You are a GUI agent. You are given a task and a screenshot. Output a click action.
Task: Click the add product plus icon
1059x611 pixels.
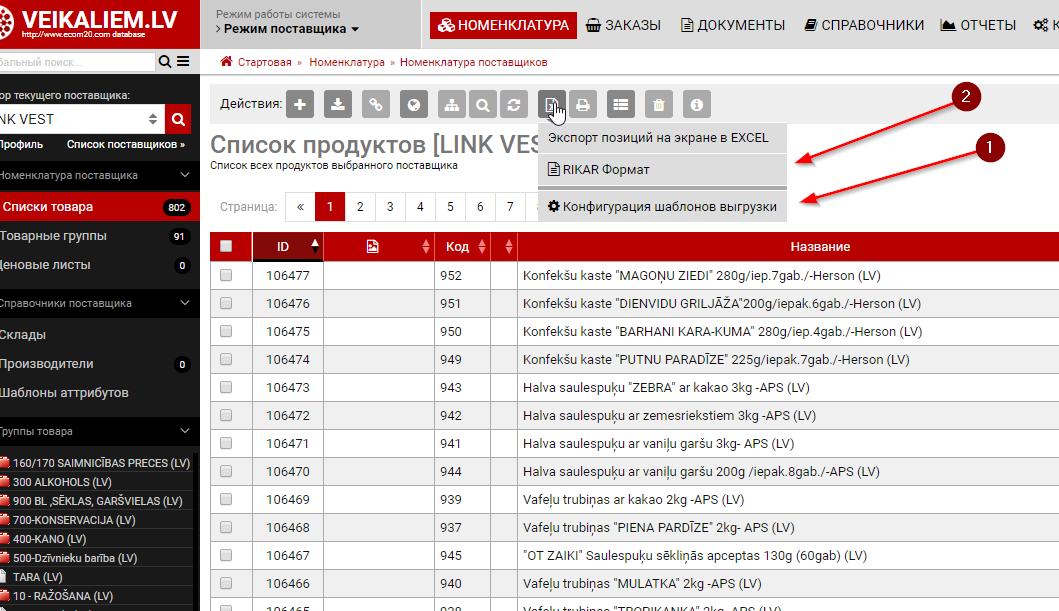tap(301, 104)
